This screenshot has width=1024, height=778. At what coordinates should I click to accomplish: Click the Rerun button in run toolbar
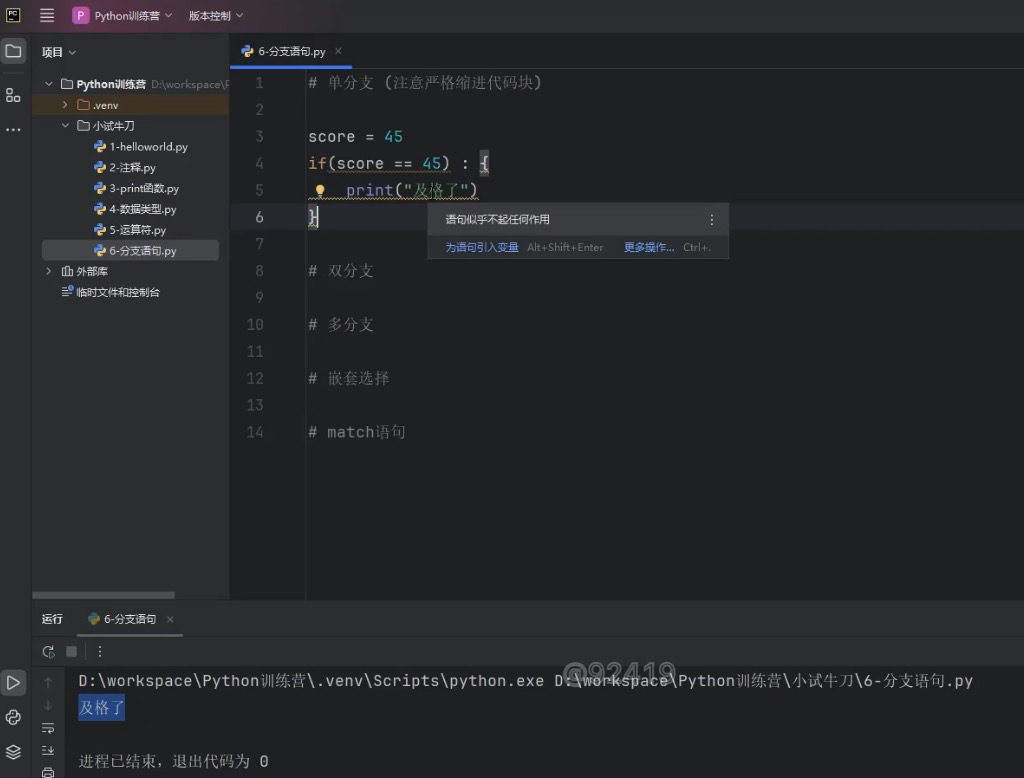[48, 651]
